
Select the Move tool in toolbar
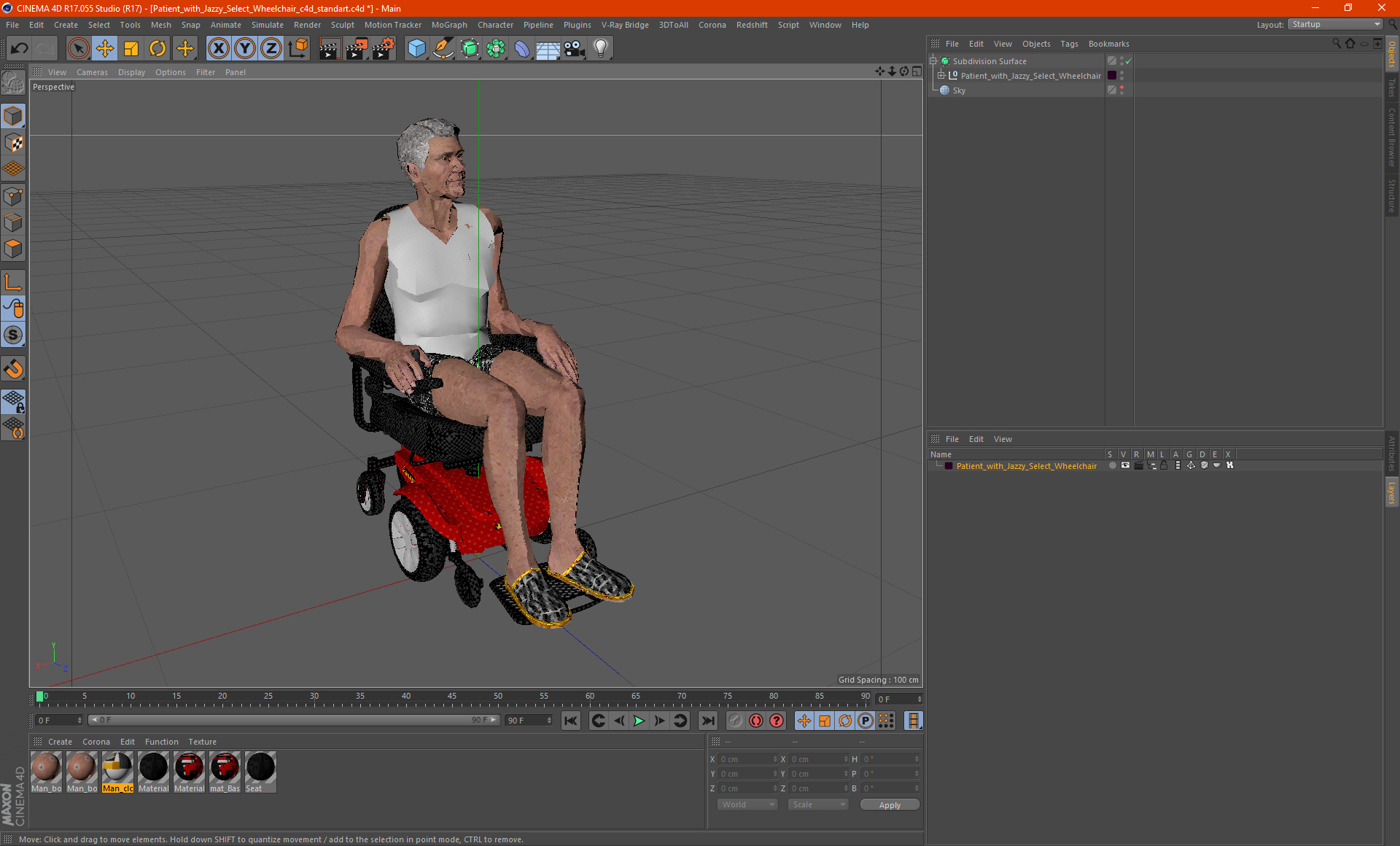pos(105,49)
